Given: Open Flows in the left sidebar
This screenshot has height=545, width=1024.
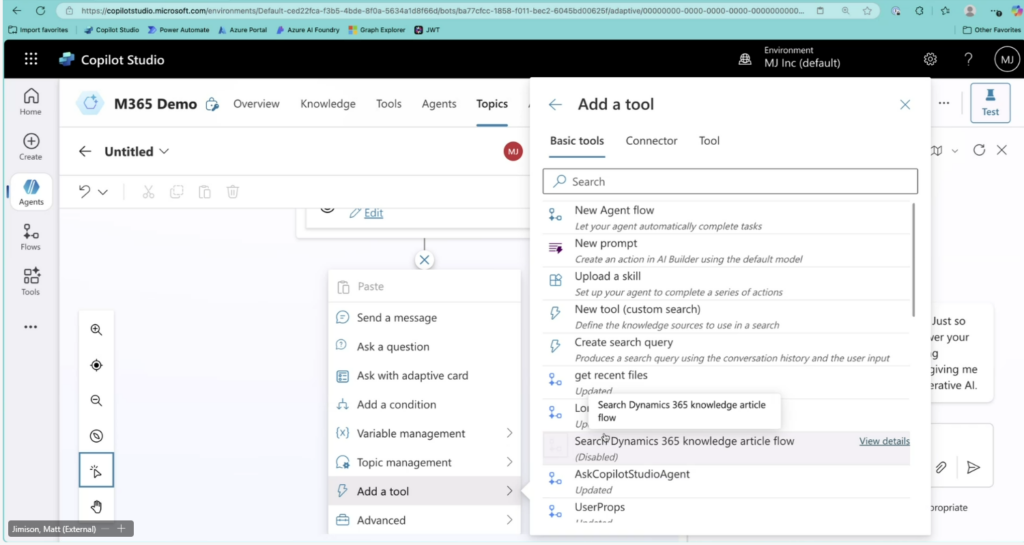Looking at the screenshot, I should point(30,237).
